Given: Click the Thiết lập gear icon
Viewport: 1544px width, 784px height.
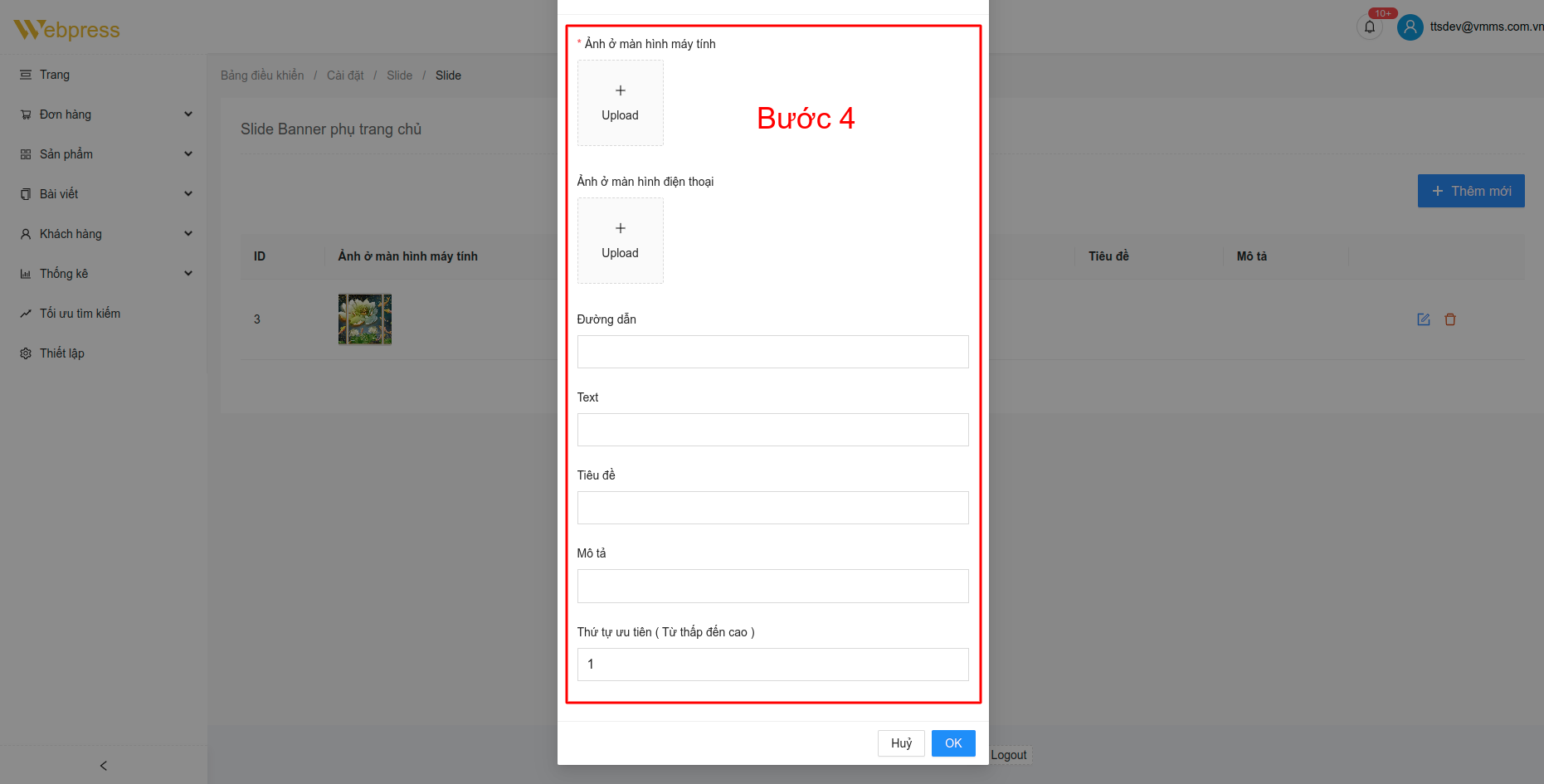Looking at the screenshot, I should click(x=26, y=353).
